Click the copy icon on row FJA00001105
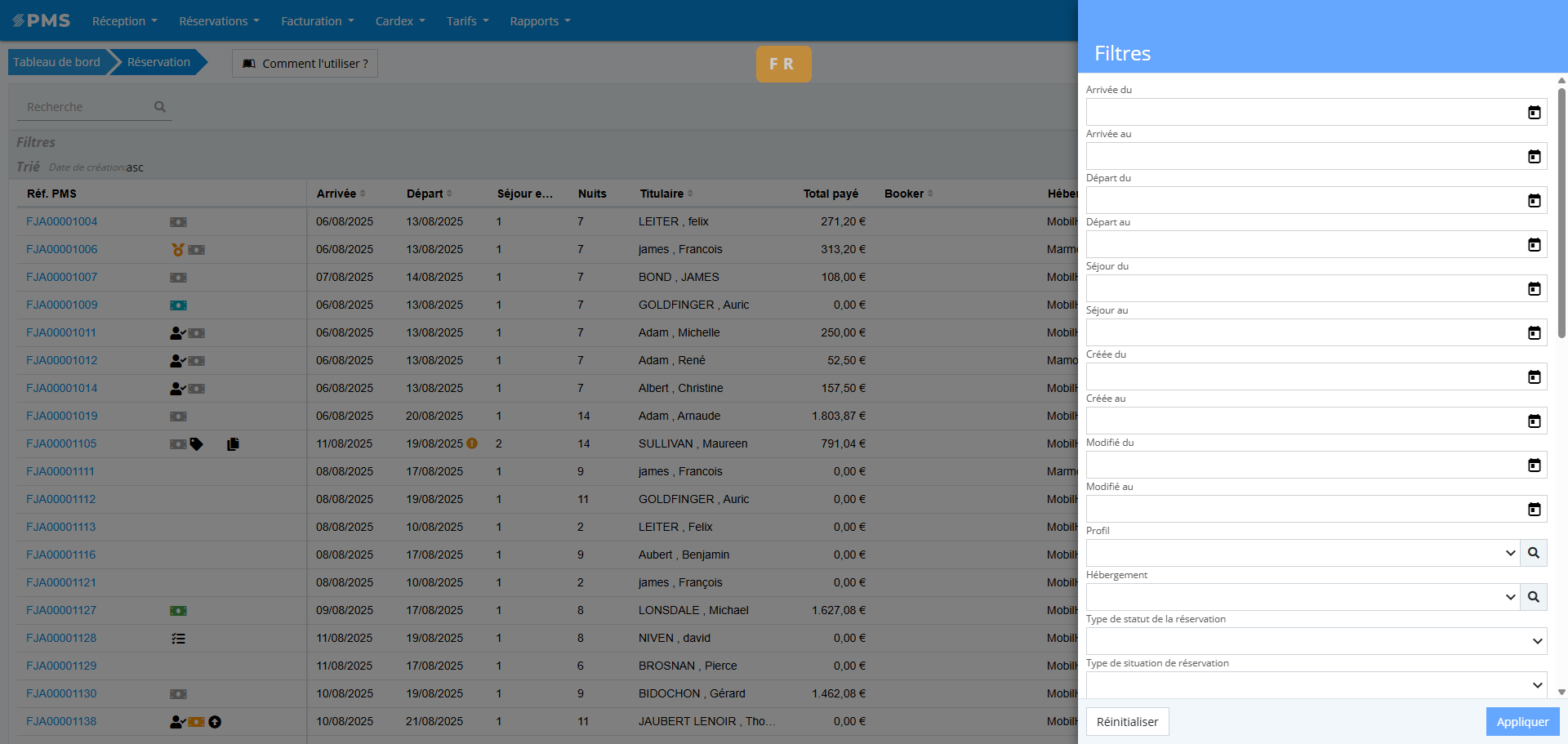The width and height of the screenshot is (1568, 744). (233, 444)
